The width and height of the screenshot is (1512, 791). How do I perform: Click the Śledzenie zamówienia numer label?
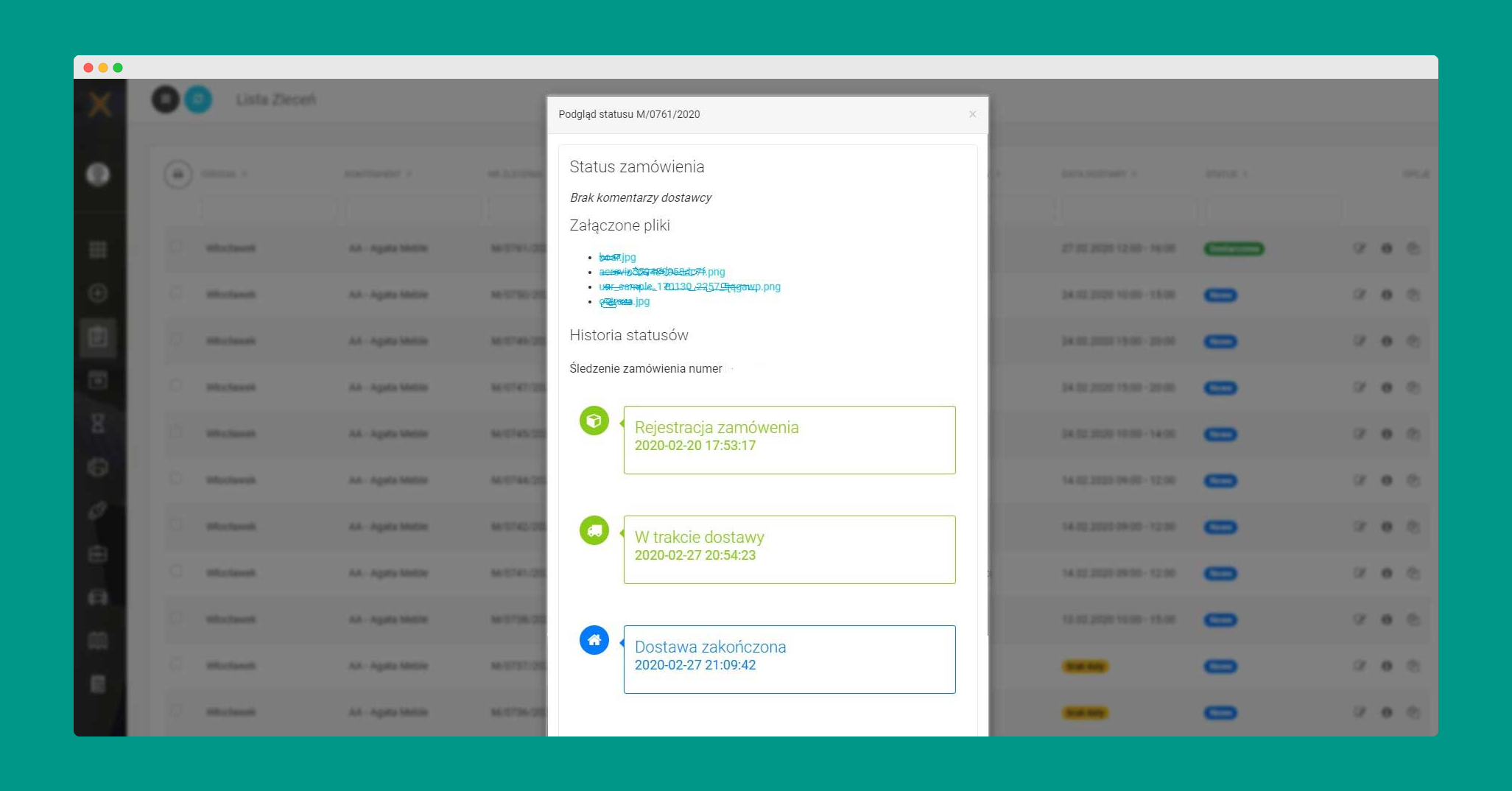click(x=646, y=369)
